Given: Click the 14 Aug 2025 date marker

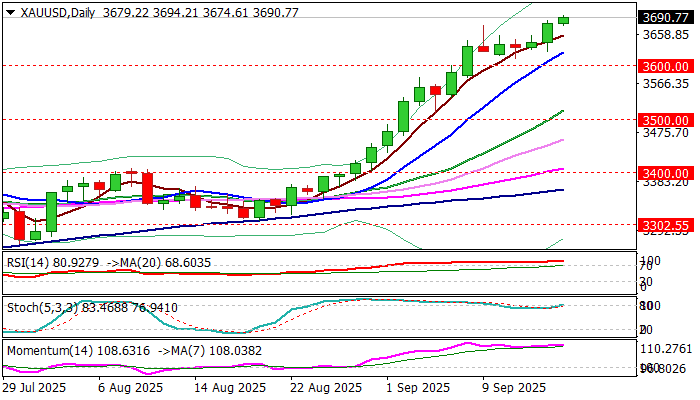Looking at the screenshot, I should (x=229, y=388).
